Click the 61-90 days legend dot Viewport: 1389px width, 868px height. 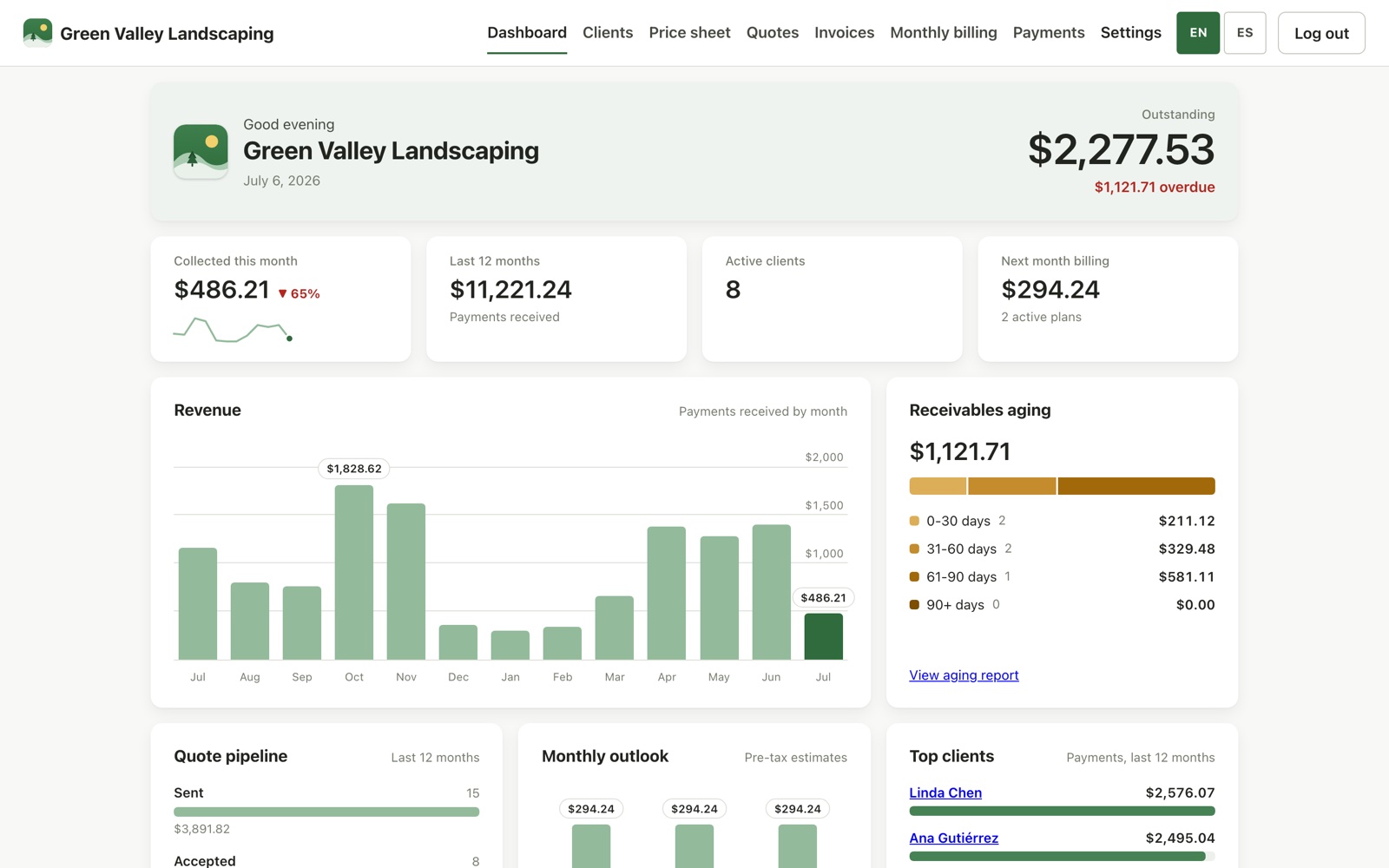click(x=914, y=576)
